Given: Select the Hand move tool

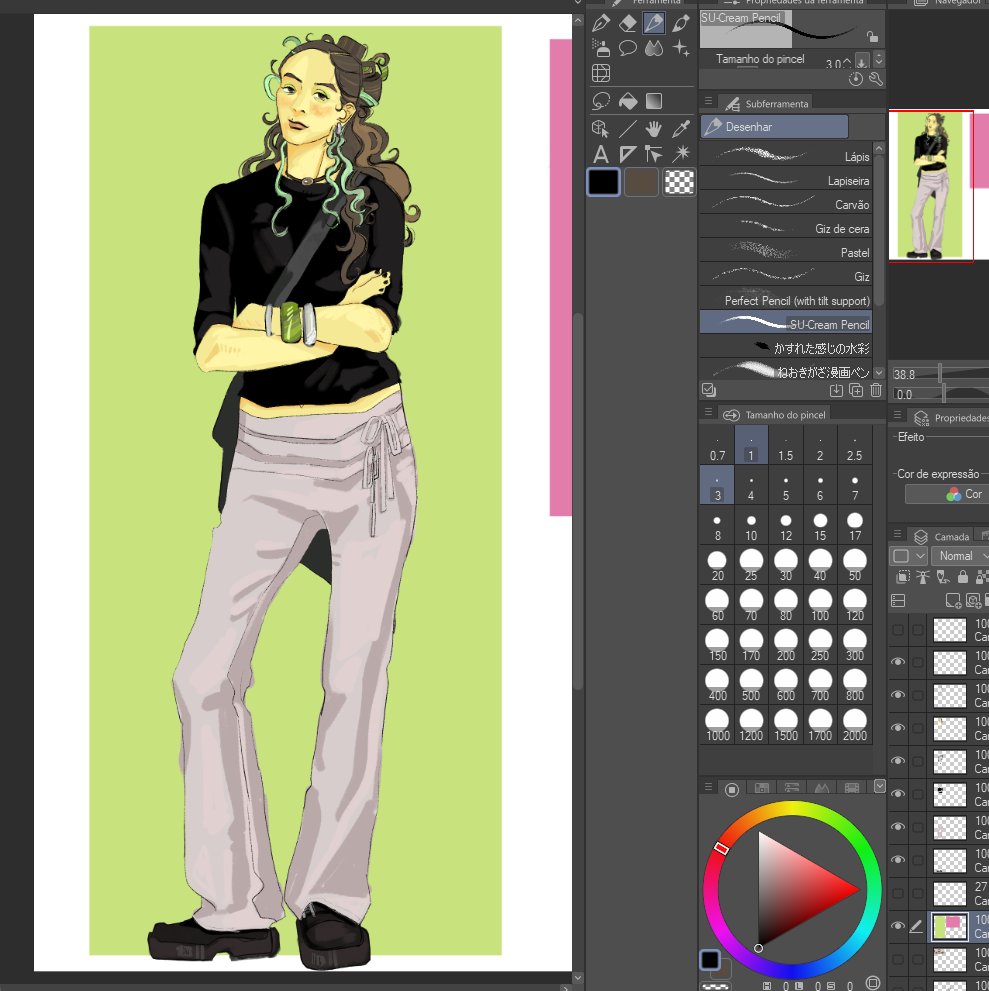Looking at the screenshot, I should pos(654,129).
